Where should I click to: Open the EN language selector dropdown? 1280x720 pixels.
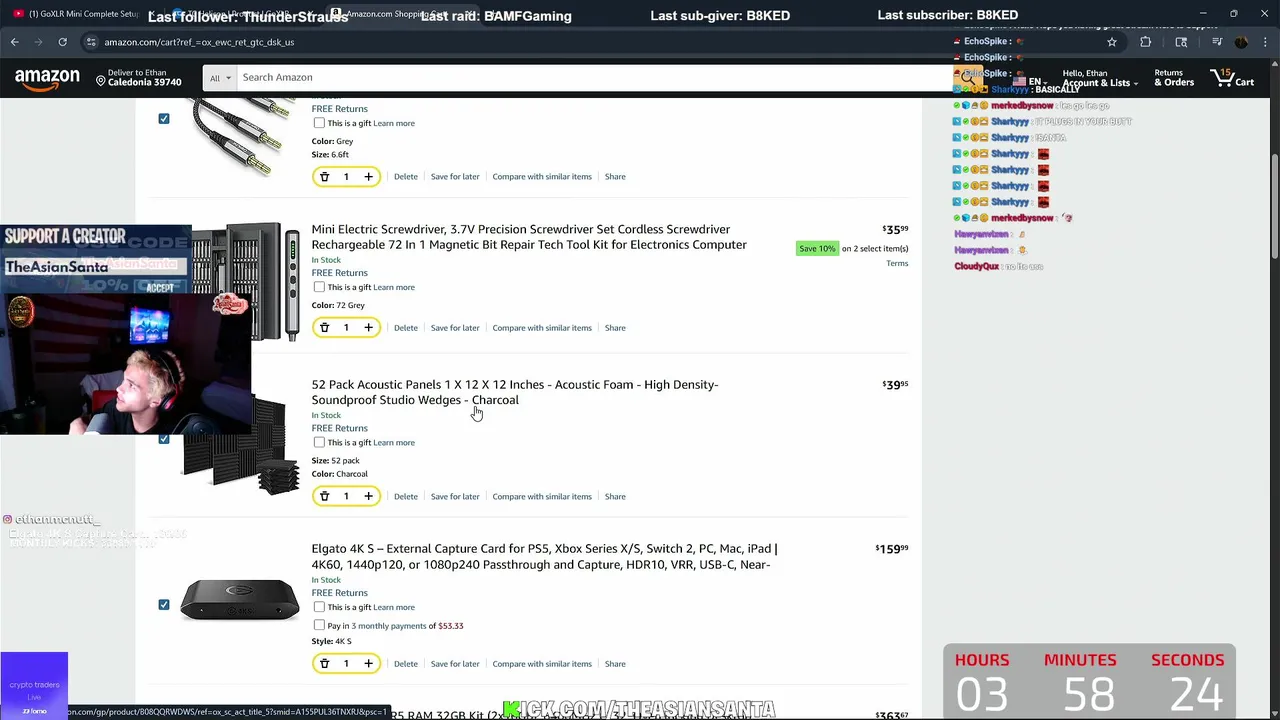[x=1030, y=82]
